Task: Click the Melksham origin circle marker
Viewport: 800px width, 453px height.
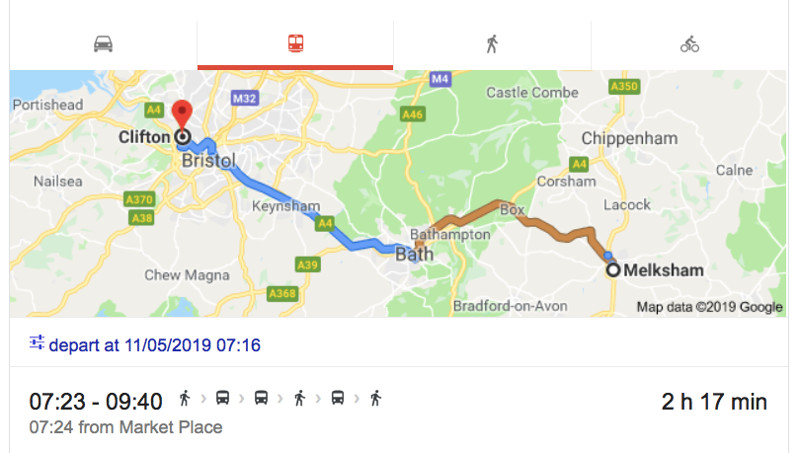Action: (614, 269)
